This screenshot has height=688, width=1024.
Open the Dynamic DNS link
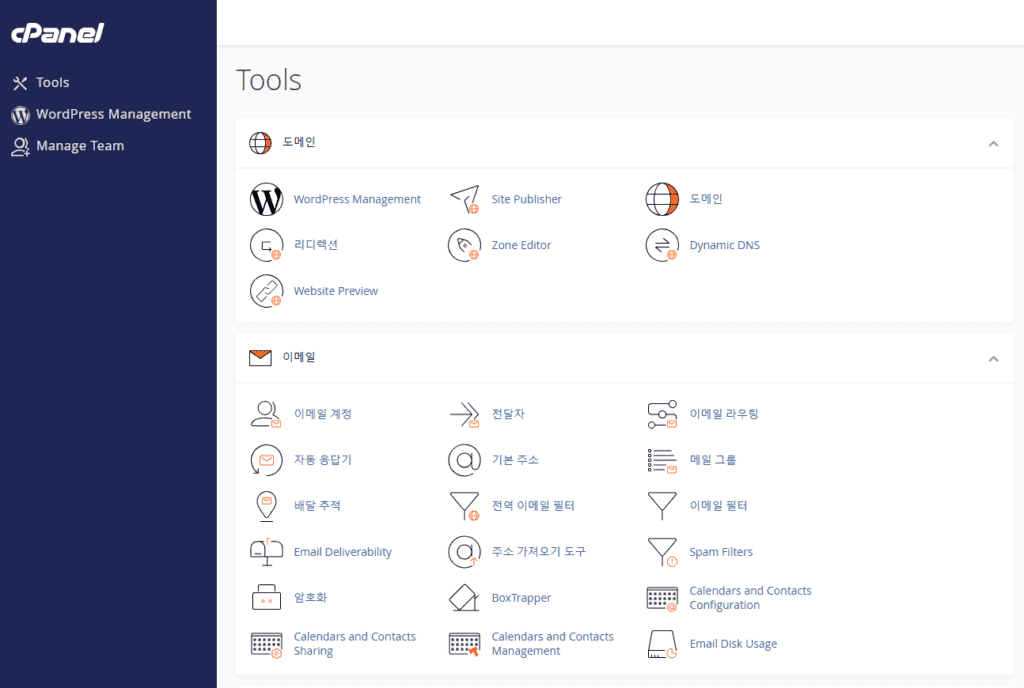coord(724,245)
